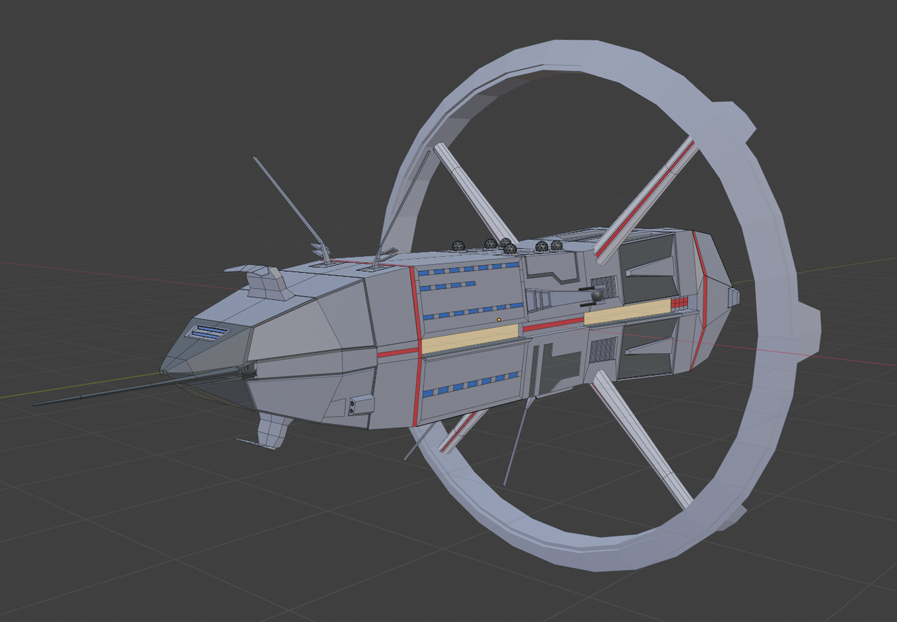Click the upper right ring spoke with red stripe
This screenshot has height=622, width=897.
coord(645,199)
